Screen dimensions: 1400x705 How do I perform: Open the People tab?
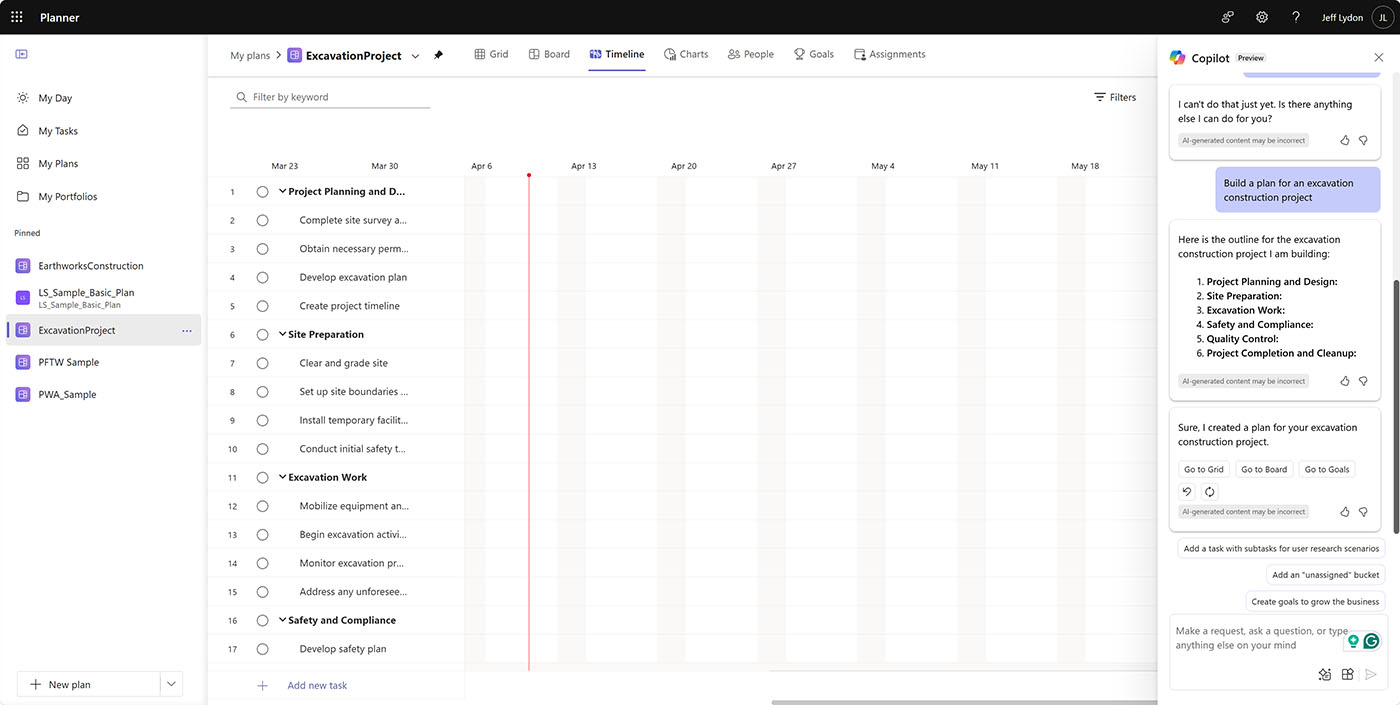(751, 54)
